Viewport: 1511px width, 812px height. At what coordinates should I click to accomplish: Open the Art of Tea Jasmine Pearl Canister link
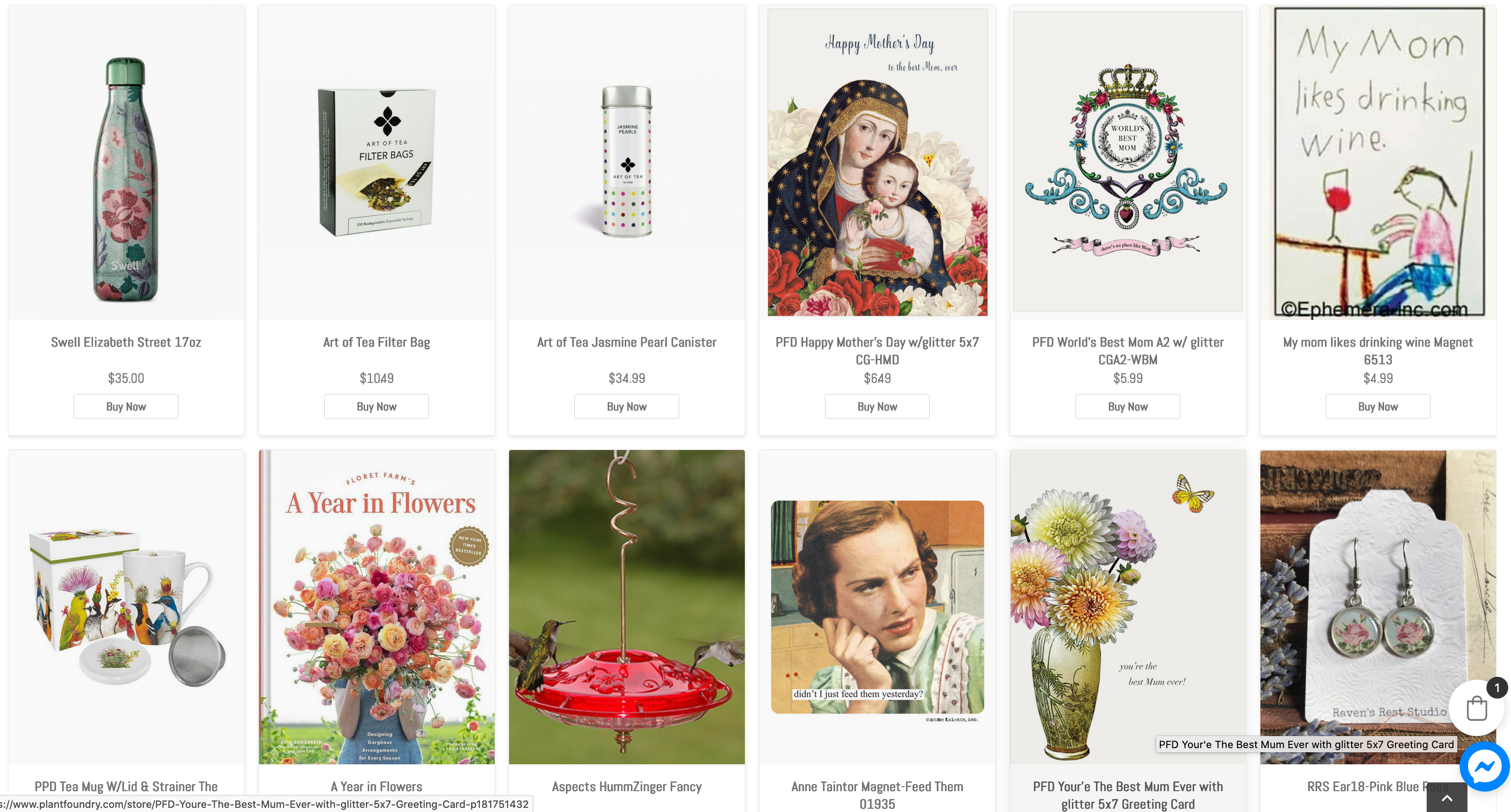[x=626, y=342]
